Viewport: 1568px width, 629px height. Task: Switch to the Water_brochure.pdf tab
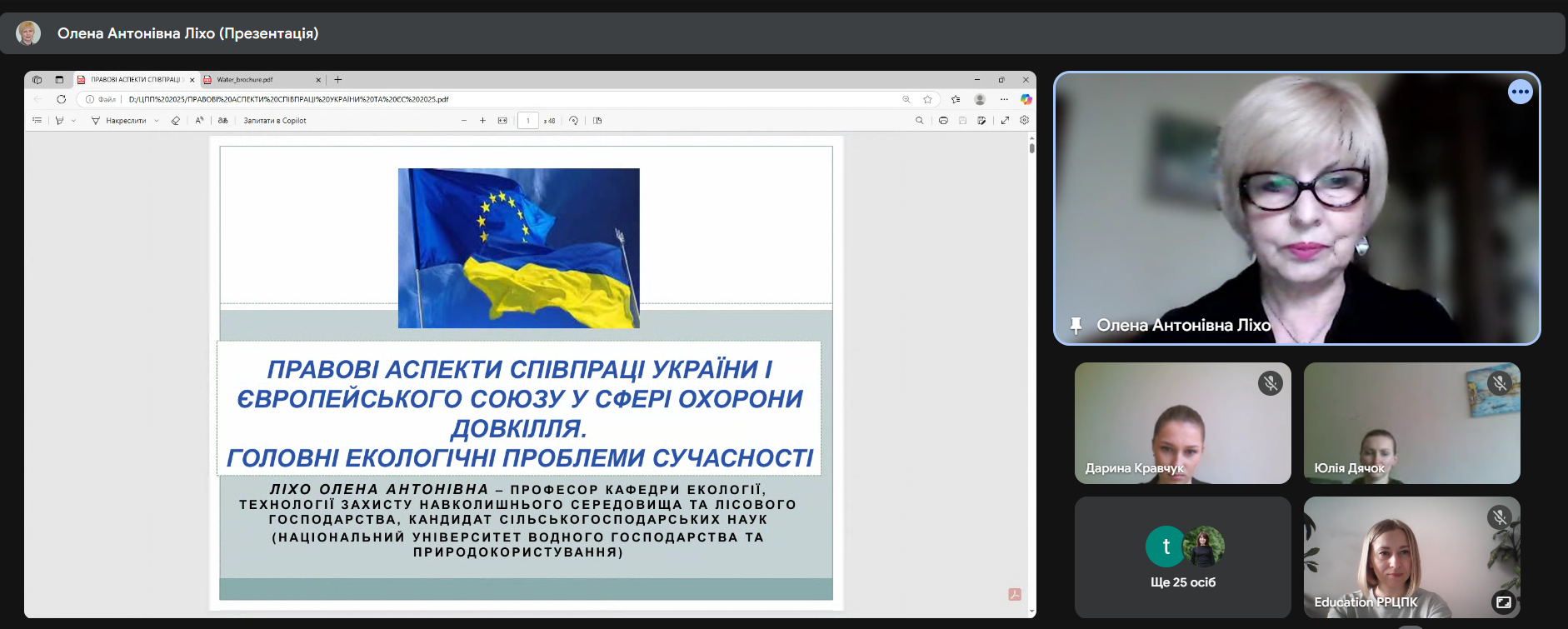(x=258, y=80)
